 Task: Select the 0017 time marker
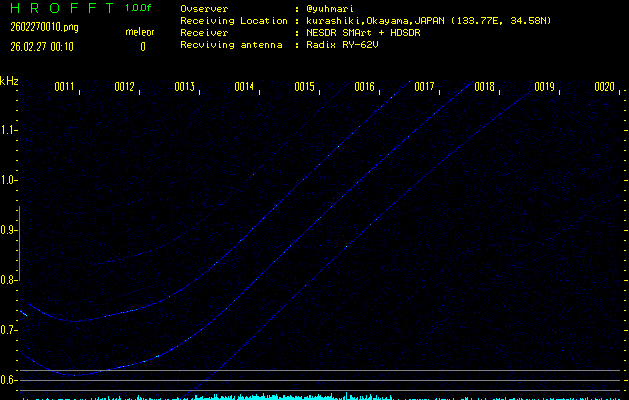(424, 88)
